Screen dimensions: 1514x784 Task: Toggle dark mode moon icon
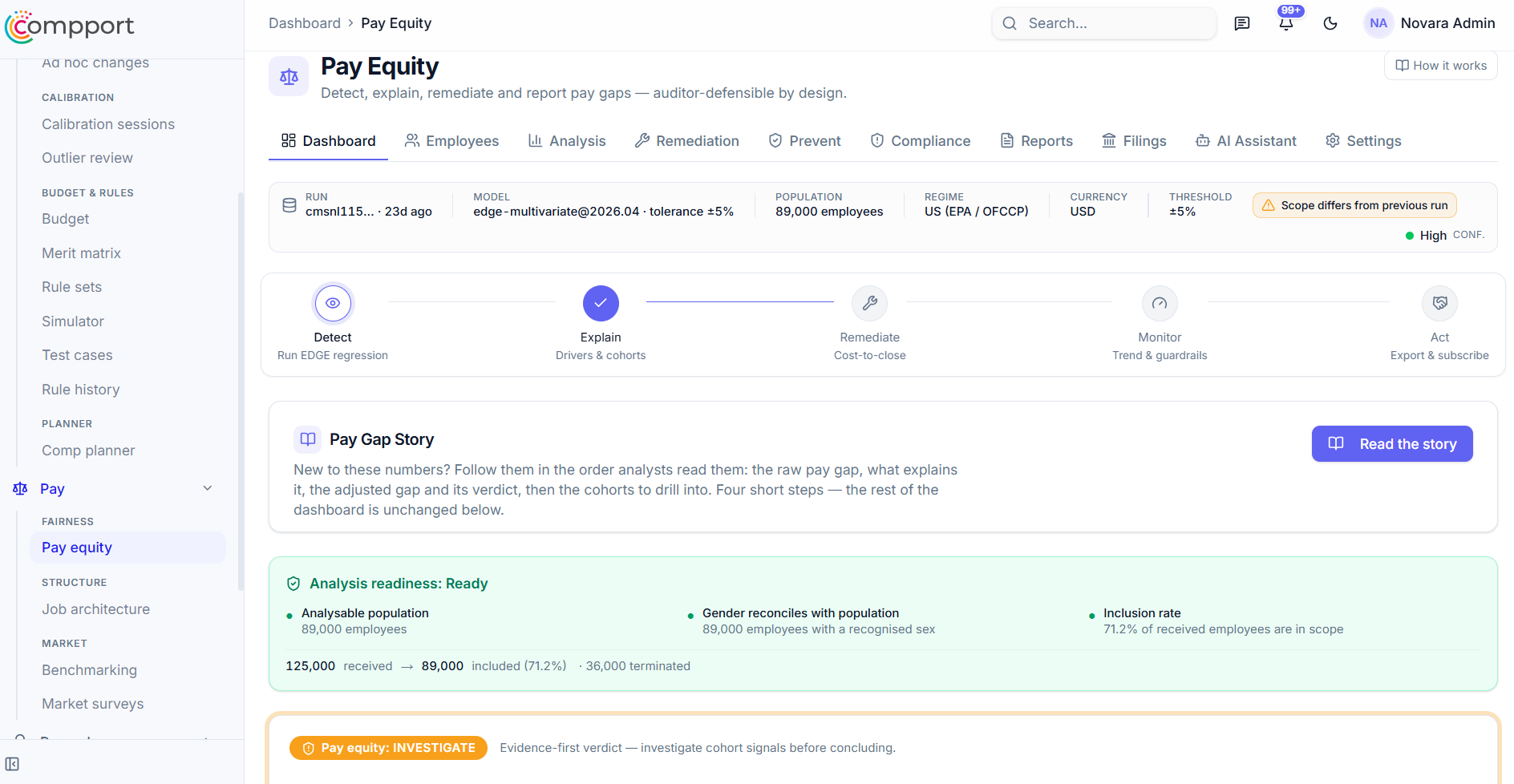pos(1330,23)
